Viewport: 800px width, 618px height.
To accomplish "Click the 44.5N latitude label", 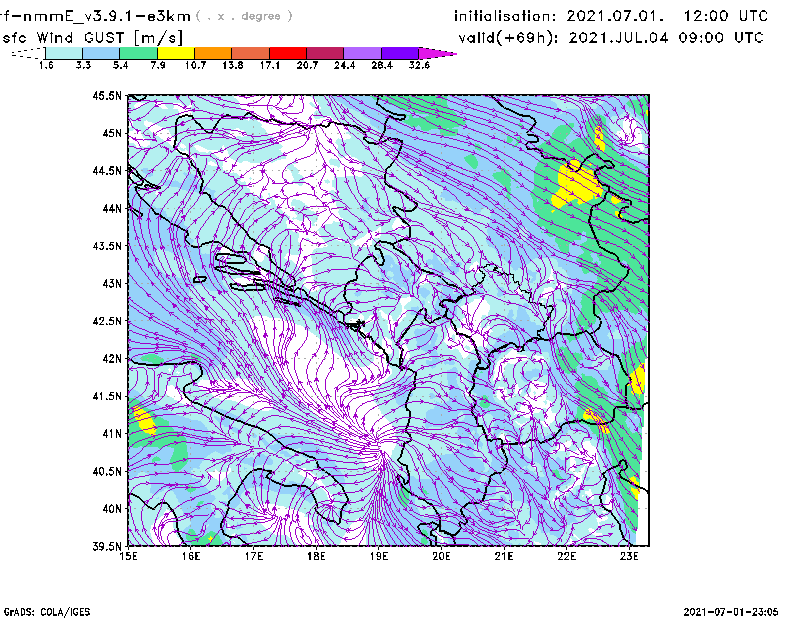I will point(107,170).
